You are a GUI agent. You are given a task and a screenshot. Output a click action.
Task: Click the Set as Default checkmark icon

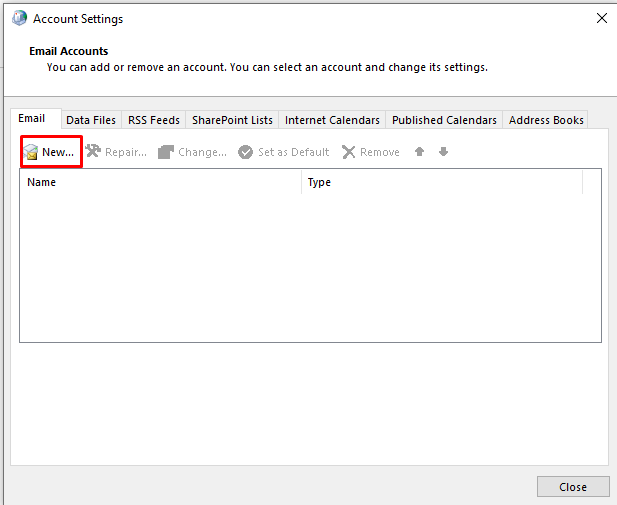(245, 152)
